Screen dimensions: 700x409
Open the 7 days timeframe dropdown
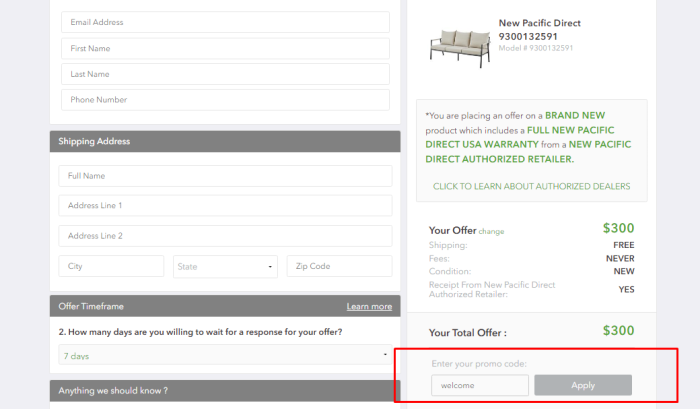coord(225,355)
